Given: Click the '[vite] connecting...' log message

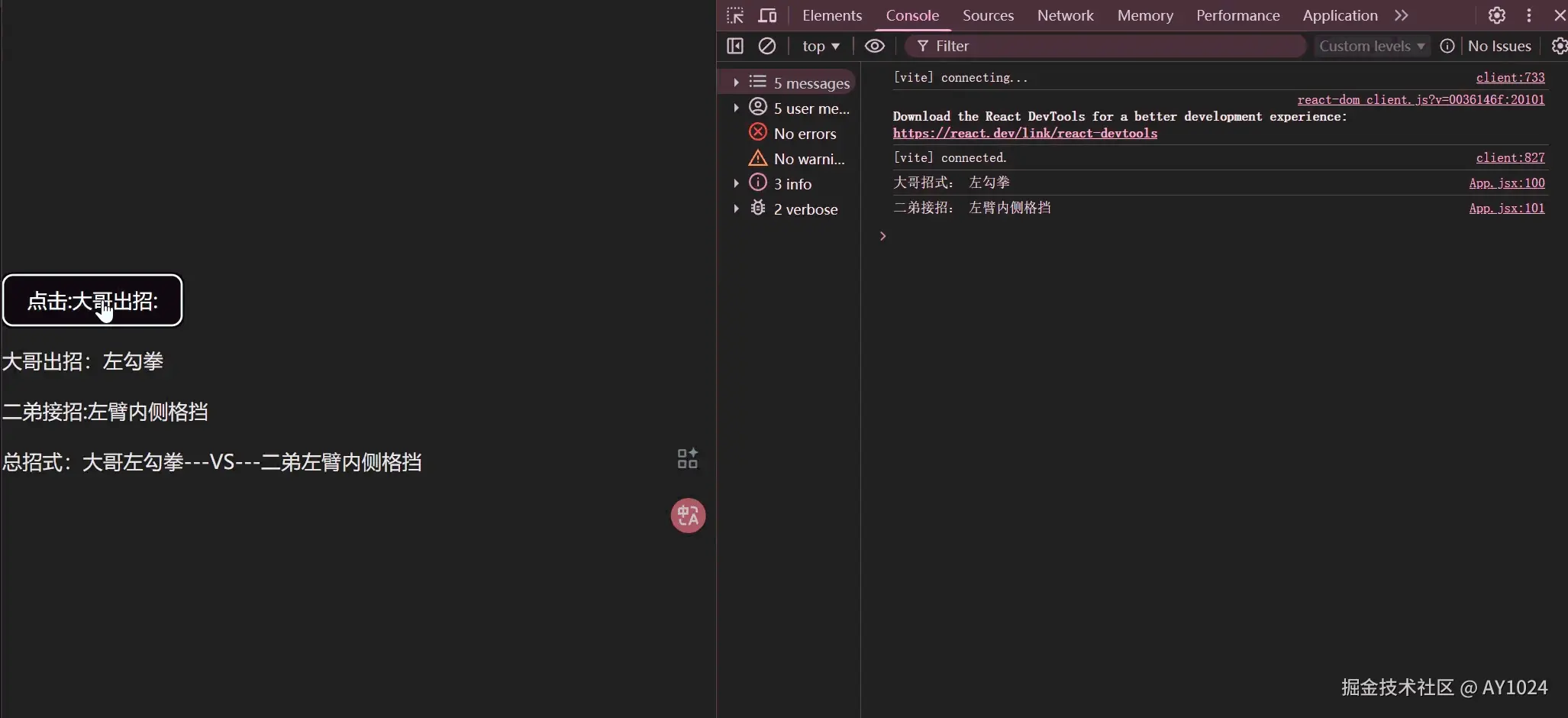Looking at the screenshot, I should point(960,77).
